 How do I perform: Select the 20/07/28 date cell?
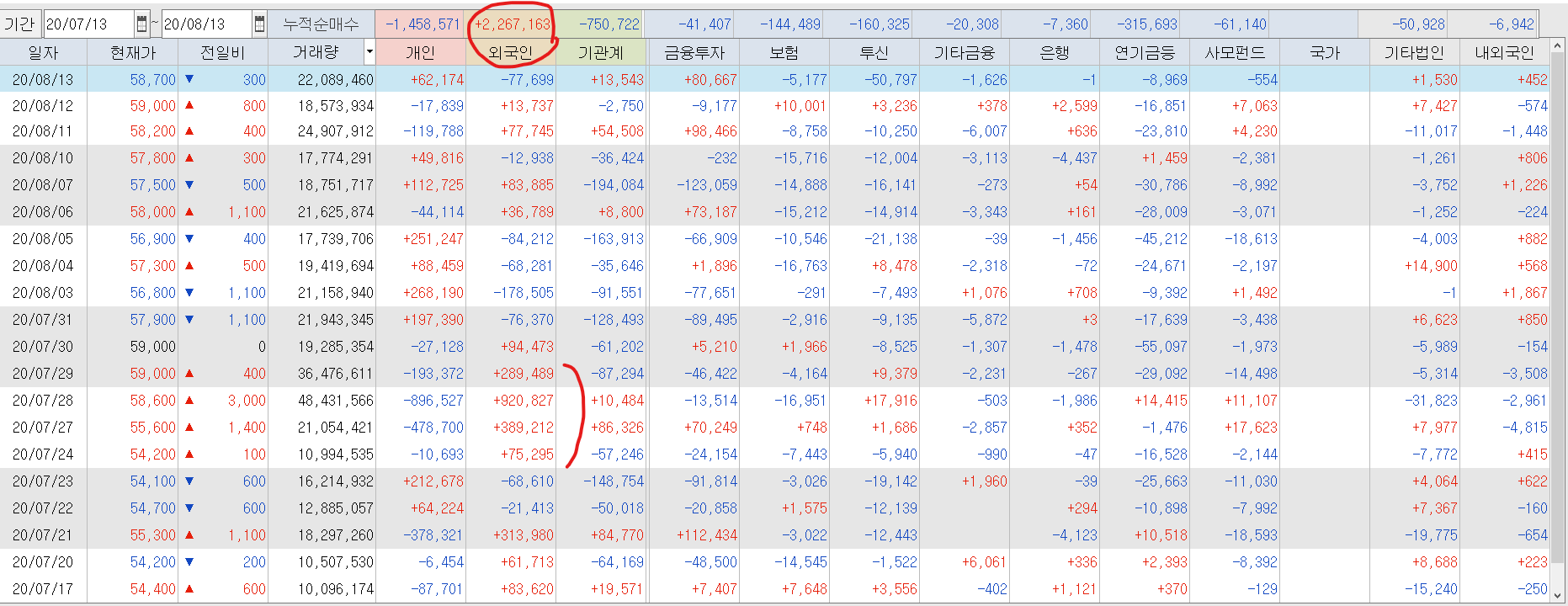[x=43, y=401]
